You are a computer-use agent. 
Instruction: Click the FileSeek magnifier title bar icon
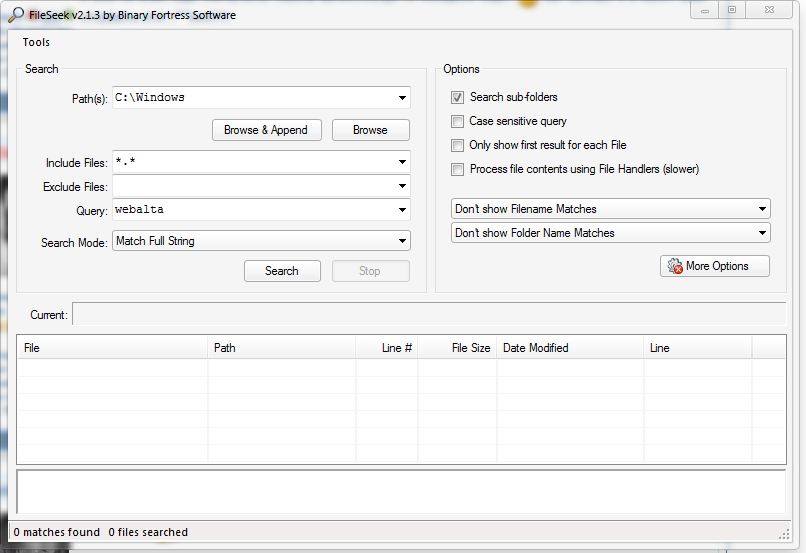(x=16, y=14)
